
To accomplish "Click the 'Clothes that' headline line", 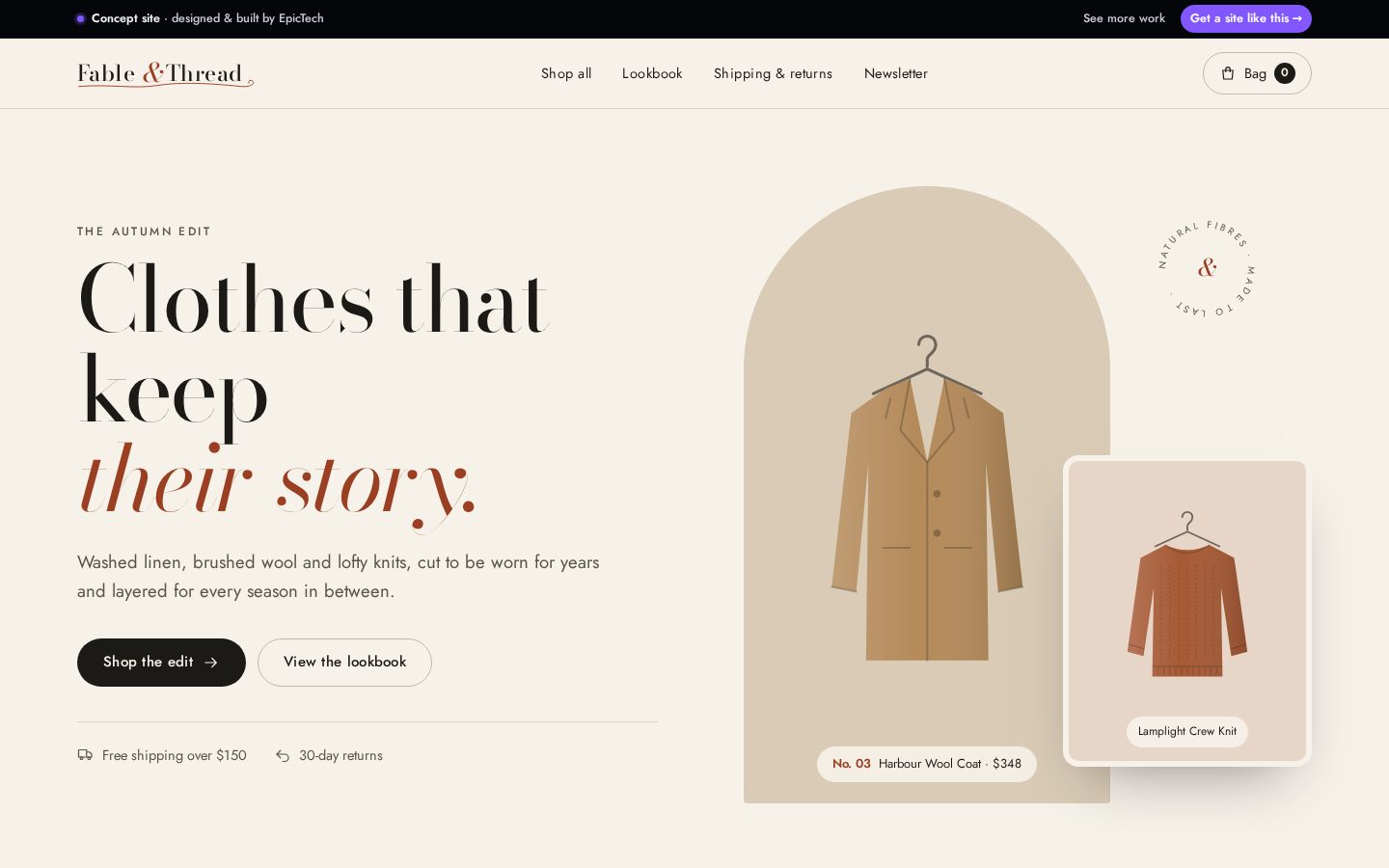I will 313,300.
